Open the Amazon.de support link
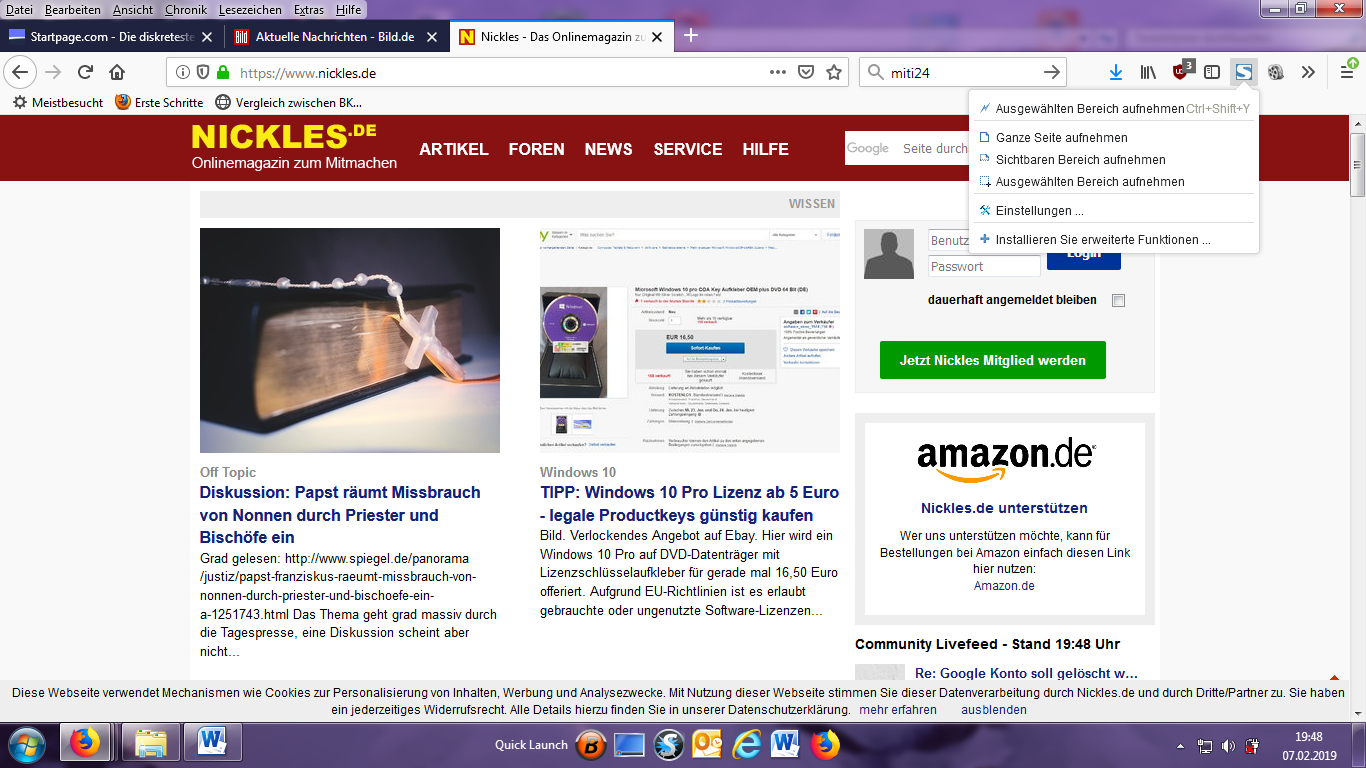Viewport: 1366px width, 768px height. 1004,586
